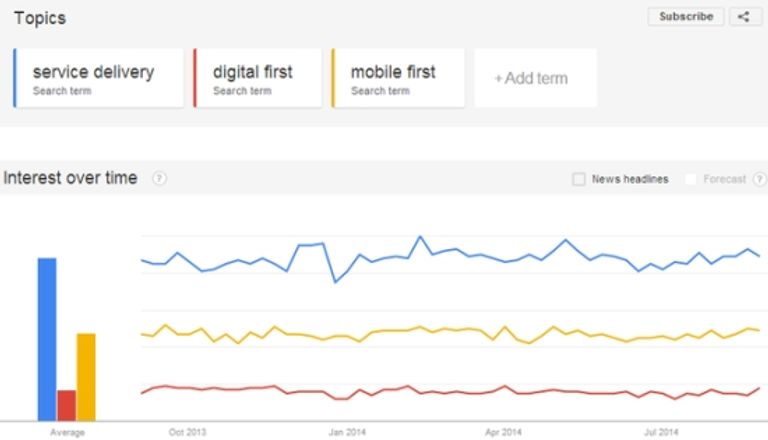Click the Topics heading

[x=40, y=18]
